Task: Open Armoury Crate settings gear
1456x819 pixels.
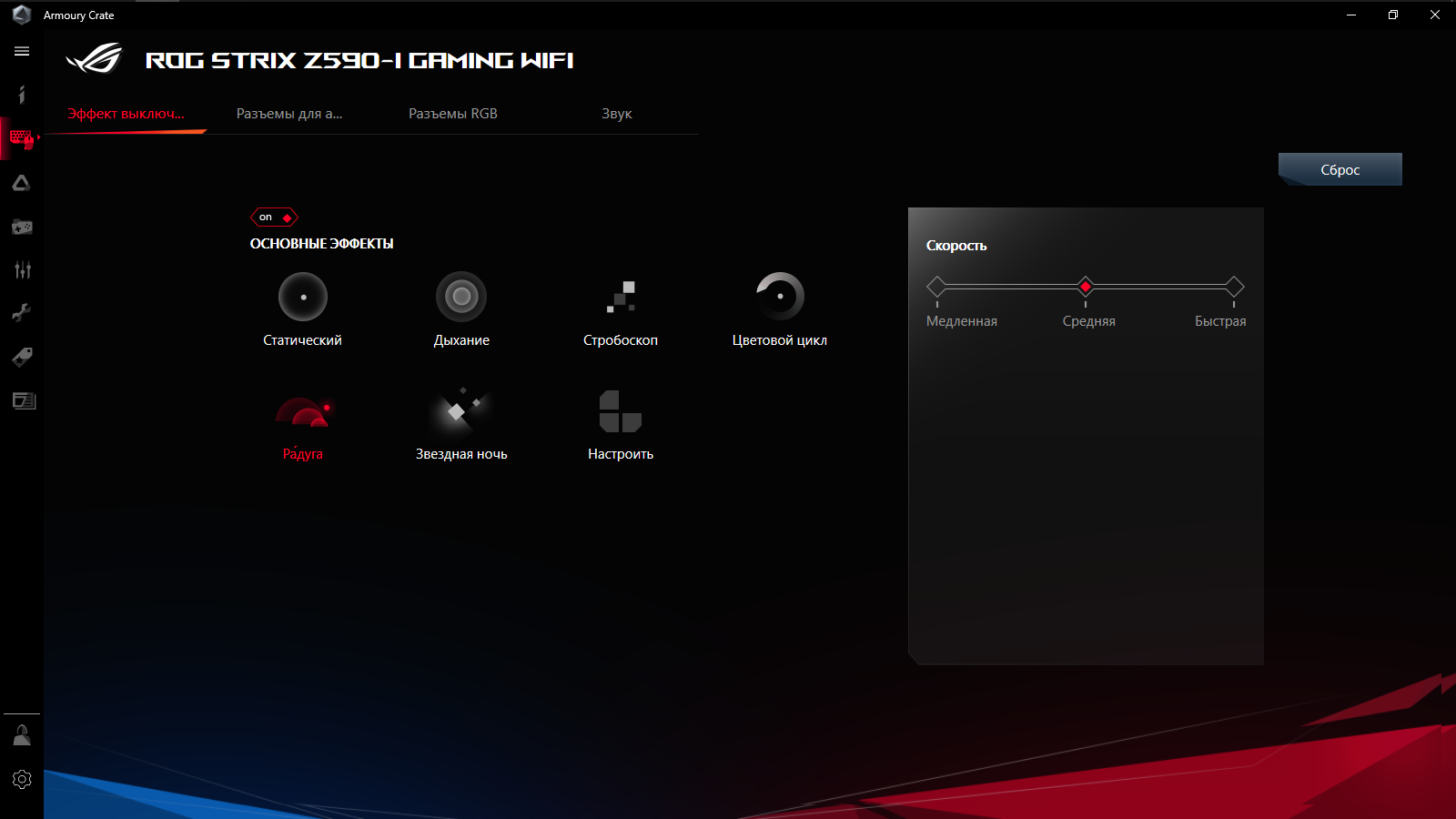Action: click(x=22, y=779)
